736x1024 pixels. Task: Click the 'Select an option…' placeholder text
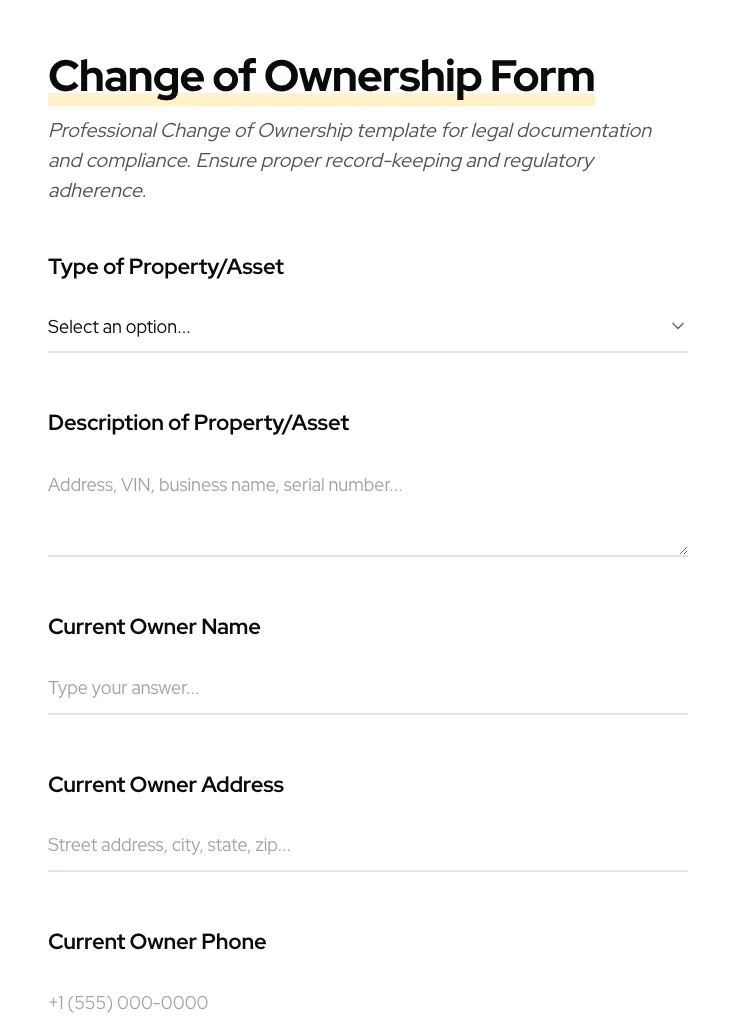pyautogui.click(x=119, y=327)
